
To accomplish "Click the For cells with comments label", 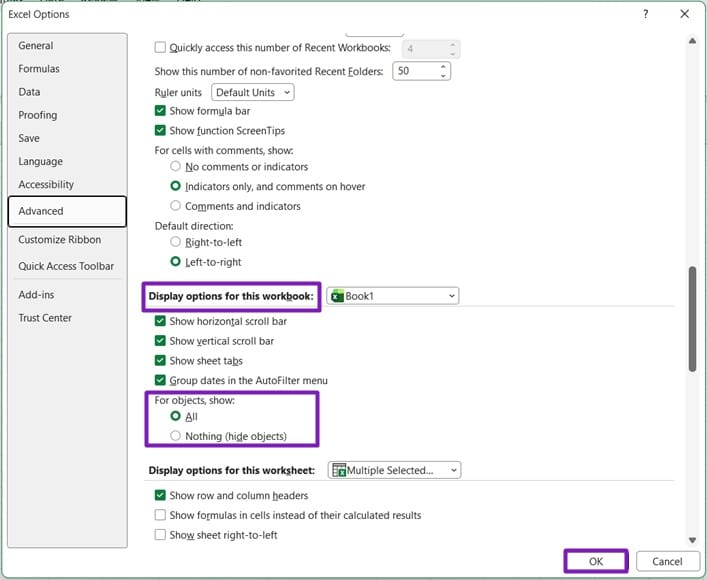I will [224, 150].
